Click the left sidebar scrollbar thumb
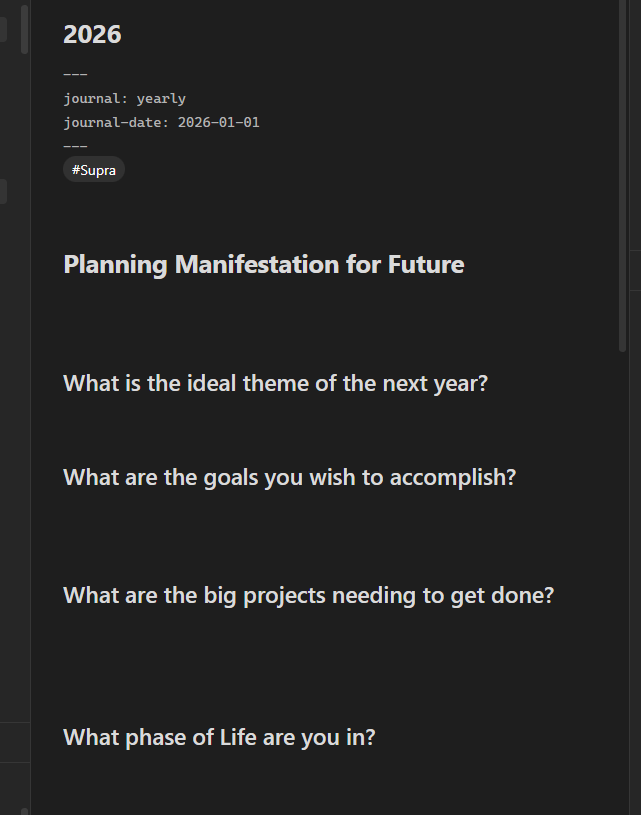The image size is (641, 815). click(24, 30)
